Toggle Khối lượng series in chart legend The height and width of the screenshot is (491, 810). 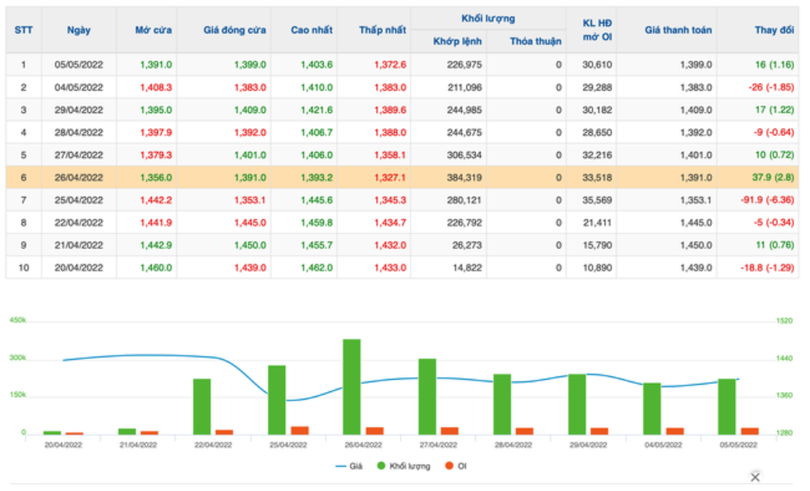click(401, 465)
